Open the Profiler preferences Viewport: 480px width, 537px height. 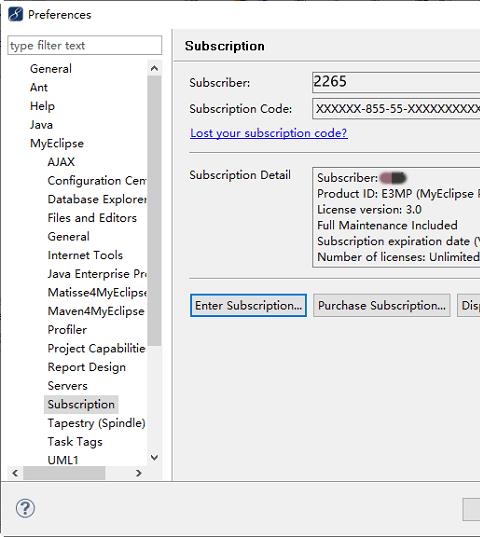[x=67, y=330]
